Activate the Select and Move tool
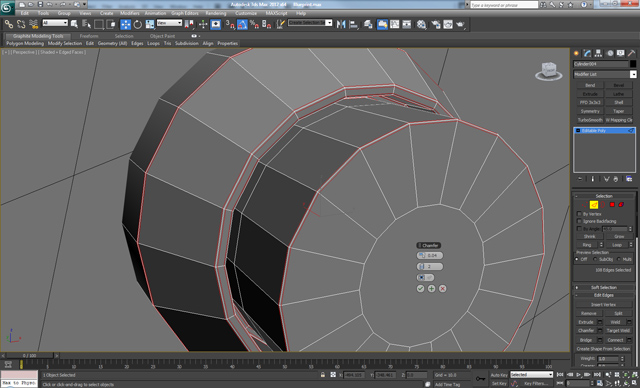 [x=126, y=24]
